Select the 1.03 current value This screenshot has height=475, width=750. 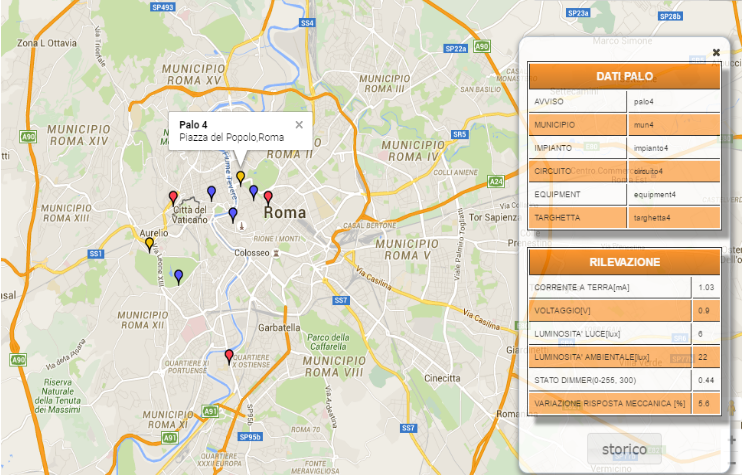(x=706, y=287)
